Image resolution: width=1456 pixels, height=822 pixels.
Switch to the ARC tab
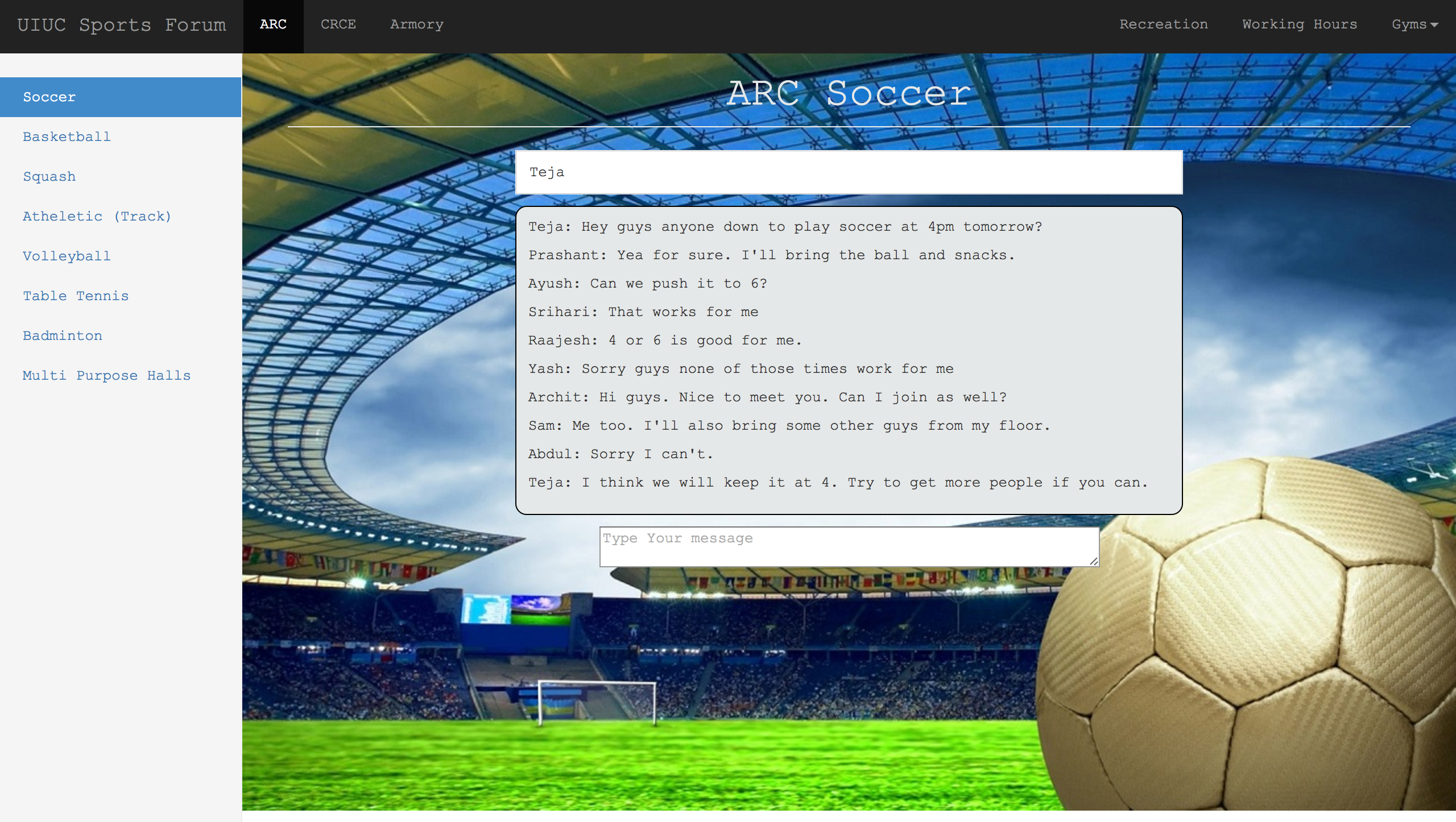tap(273, 24)
